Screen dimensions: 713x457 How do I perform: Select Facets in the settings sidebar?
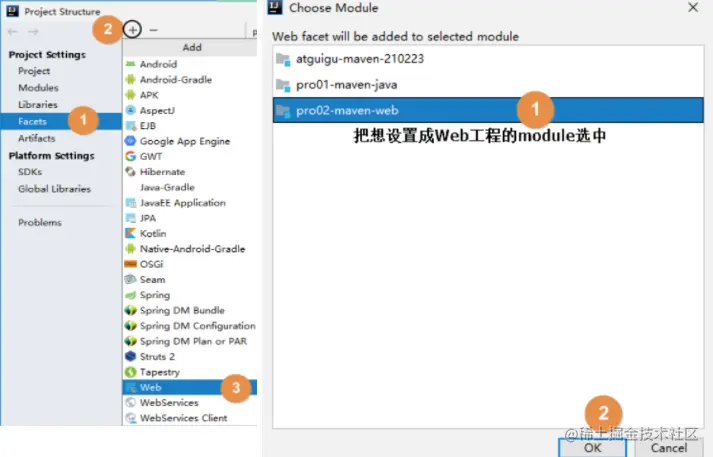click(x=61, y=121)
